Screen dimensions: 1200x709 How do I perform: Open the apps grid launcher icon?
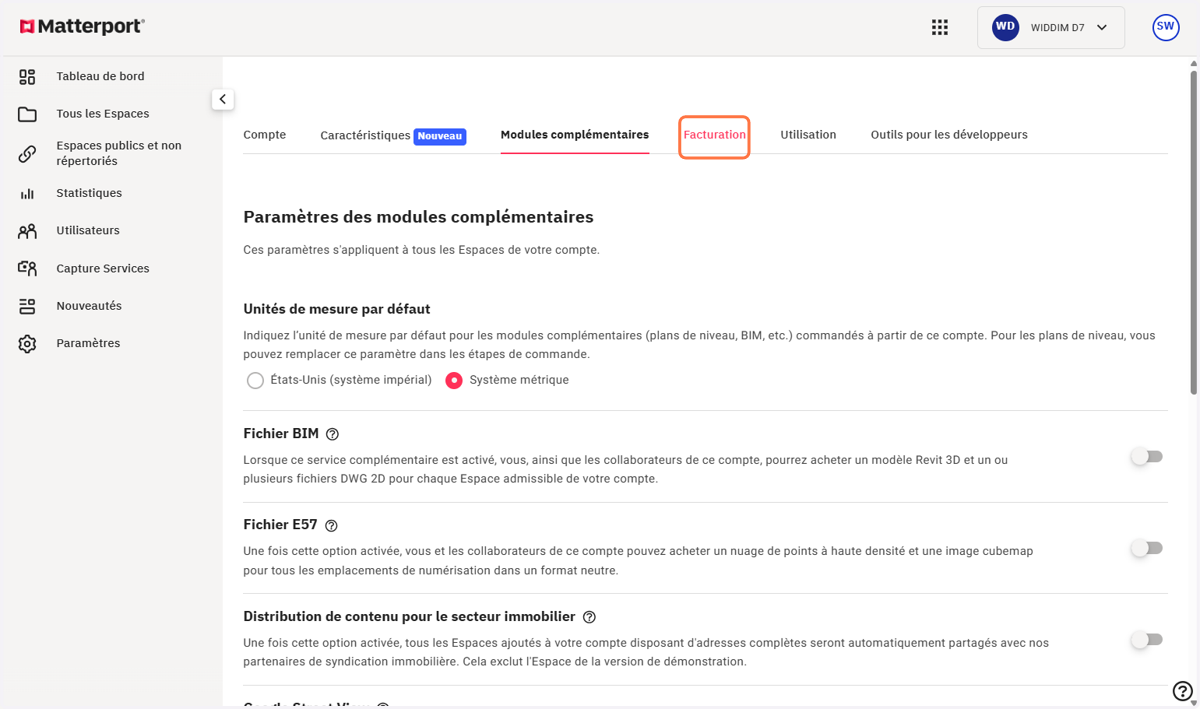coord(940,28)
